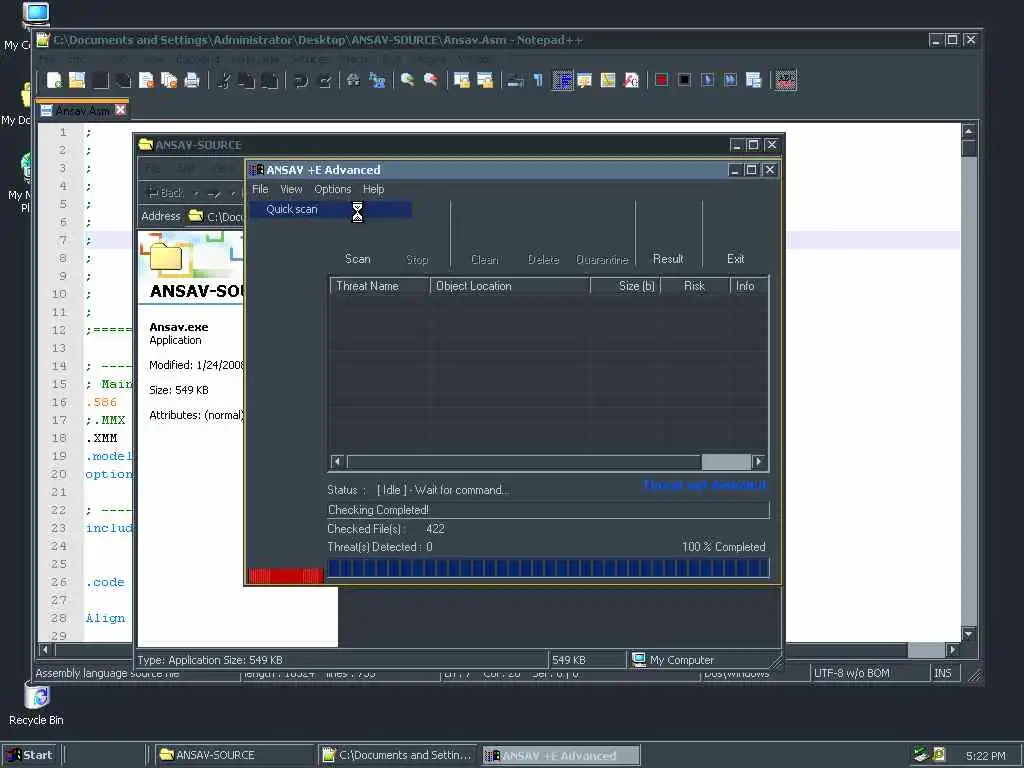1024x768 pixels.
Task: Choose the Quick scan menu entry
Action: 330,209
